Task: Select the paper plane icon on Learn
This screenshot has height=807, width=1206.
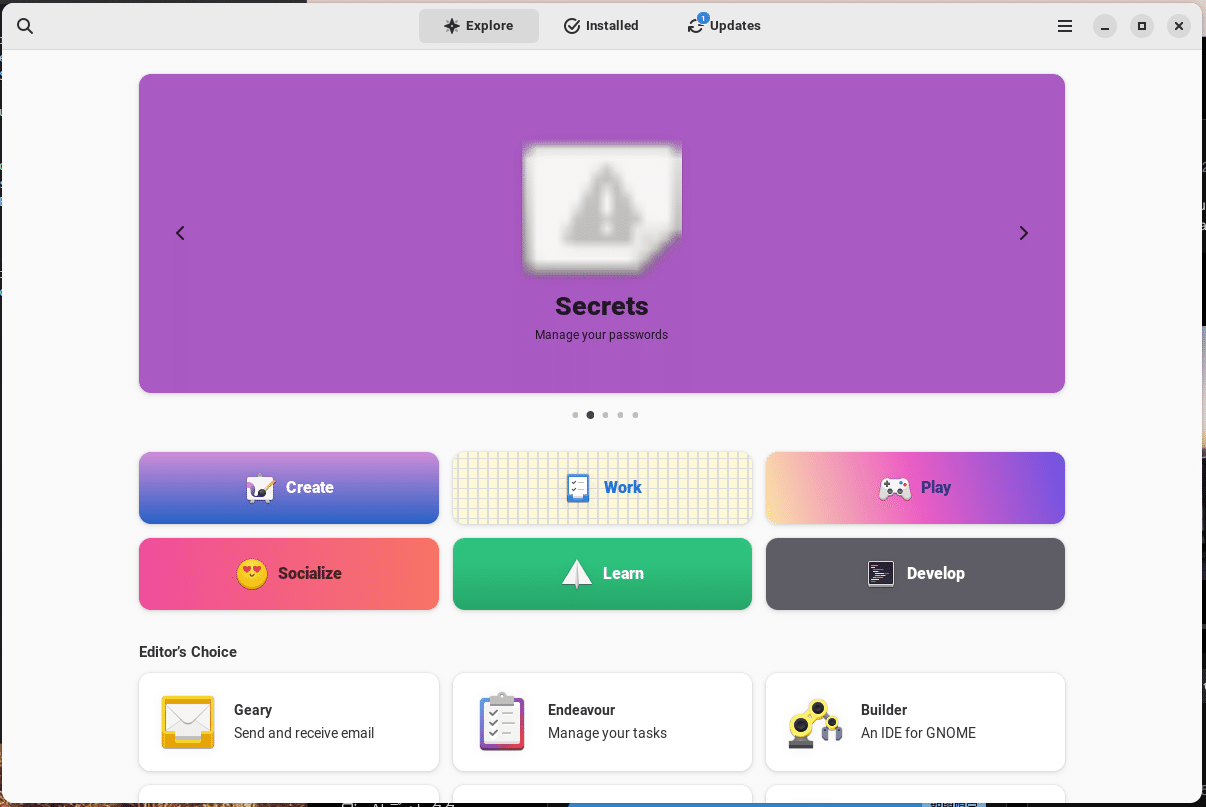Action: [575, 573]
